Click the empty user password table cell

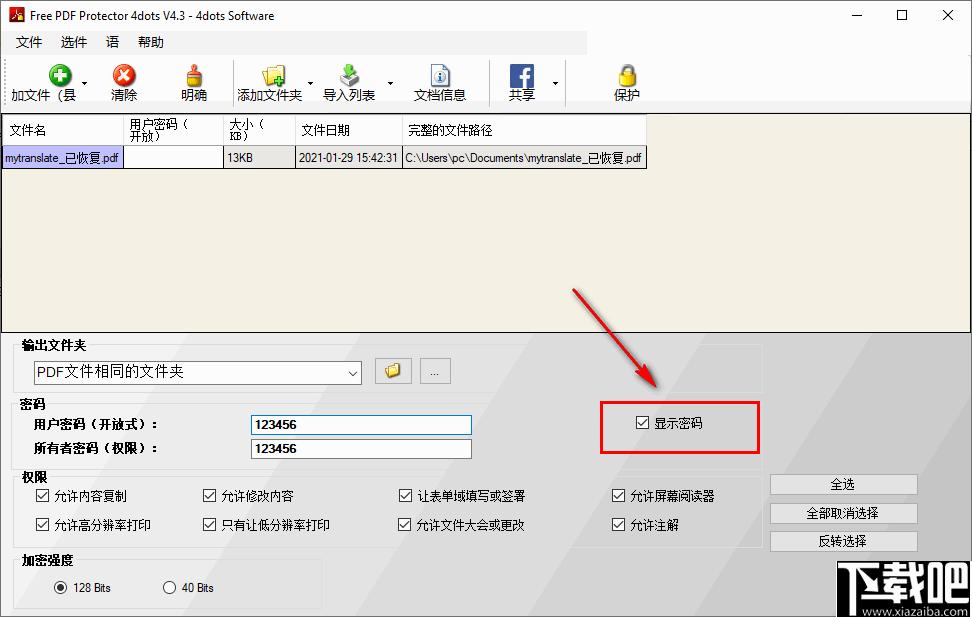[174, 158]
